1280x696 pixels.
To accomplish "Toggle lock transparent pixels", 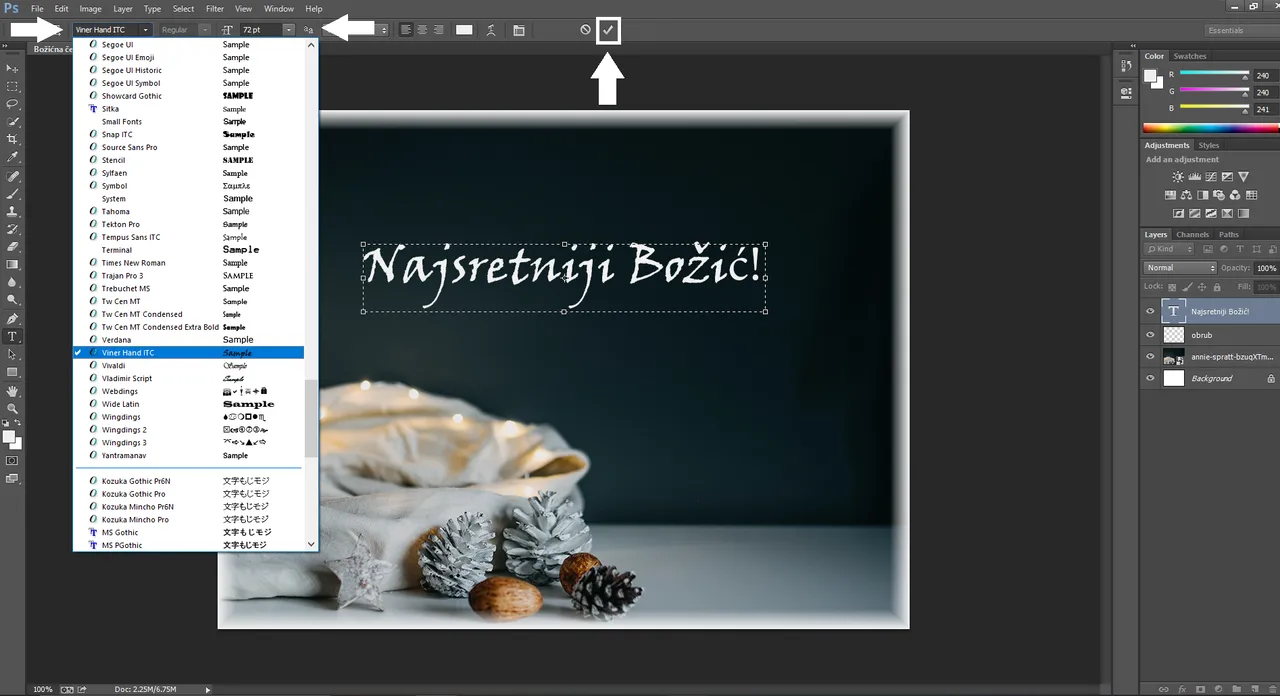I will (x=1170, y=286).
